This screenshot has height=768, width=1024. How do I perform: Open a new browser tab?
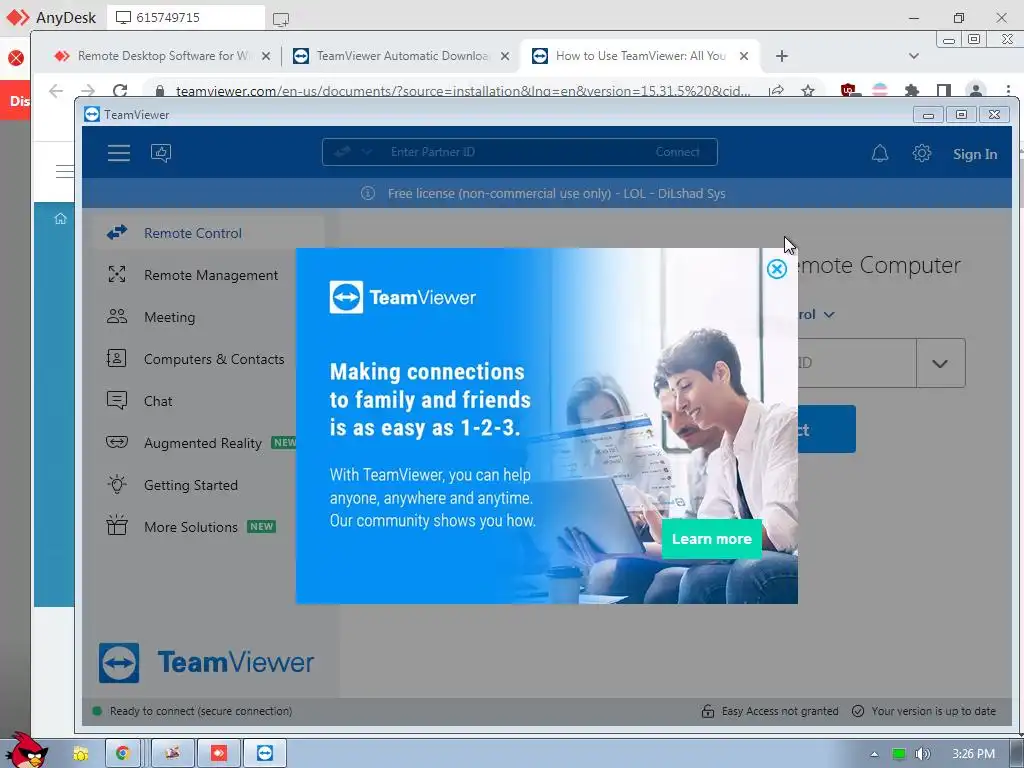(782, 56)
